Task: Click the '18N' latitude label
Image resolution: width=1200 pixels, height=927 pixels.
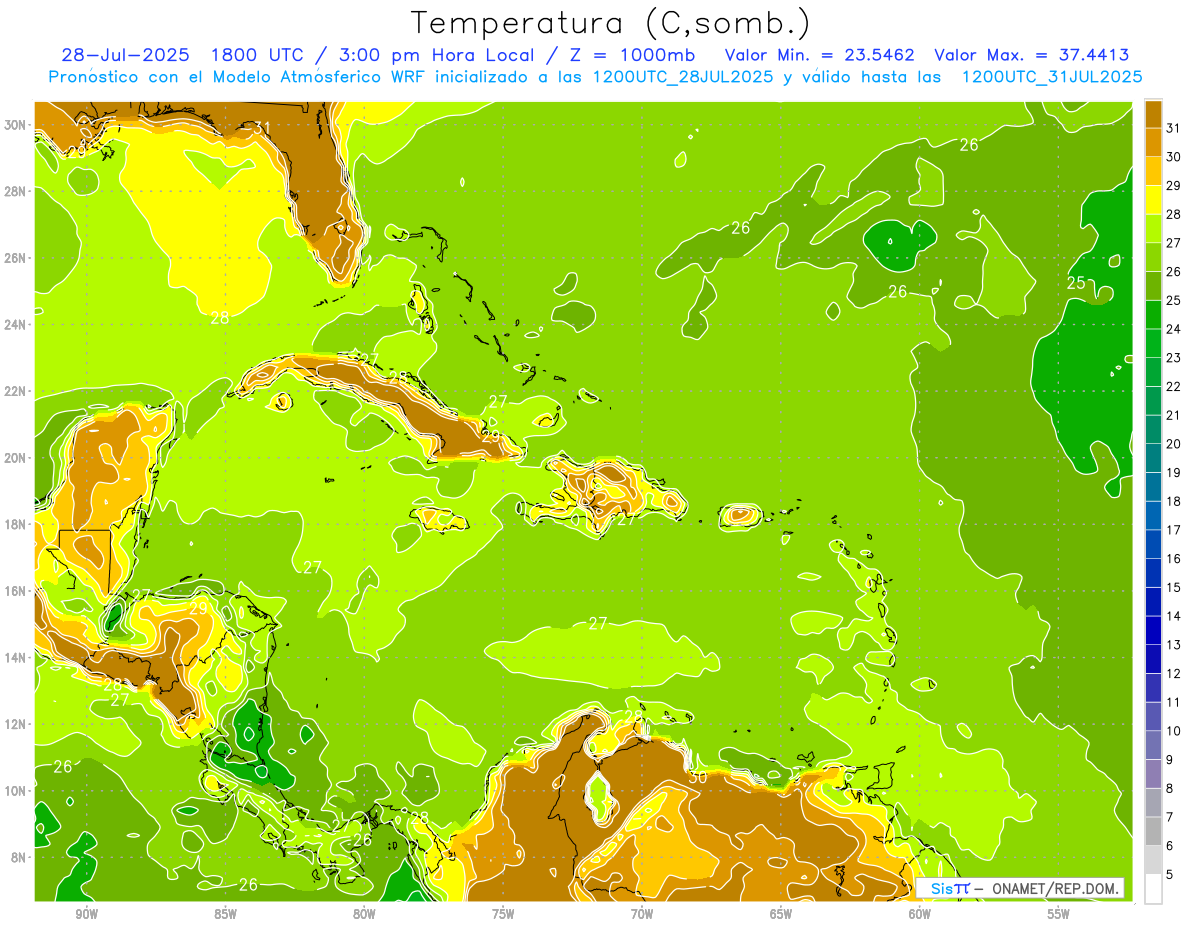Action: (16, 524)
